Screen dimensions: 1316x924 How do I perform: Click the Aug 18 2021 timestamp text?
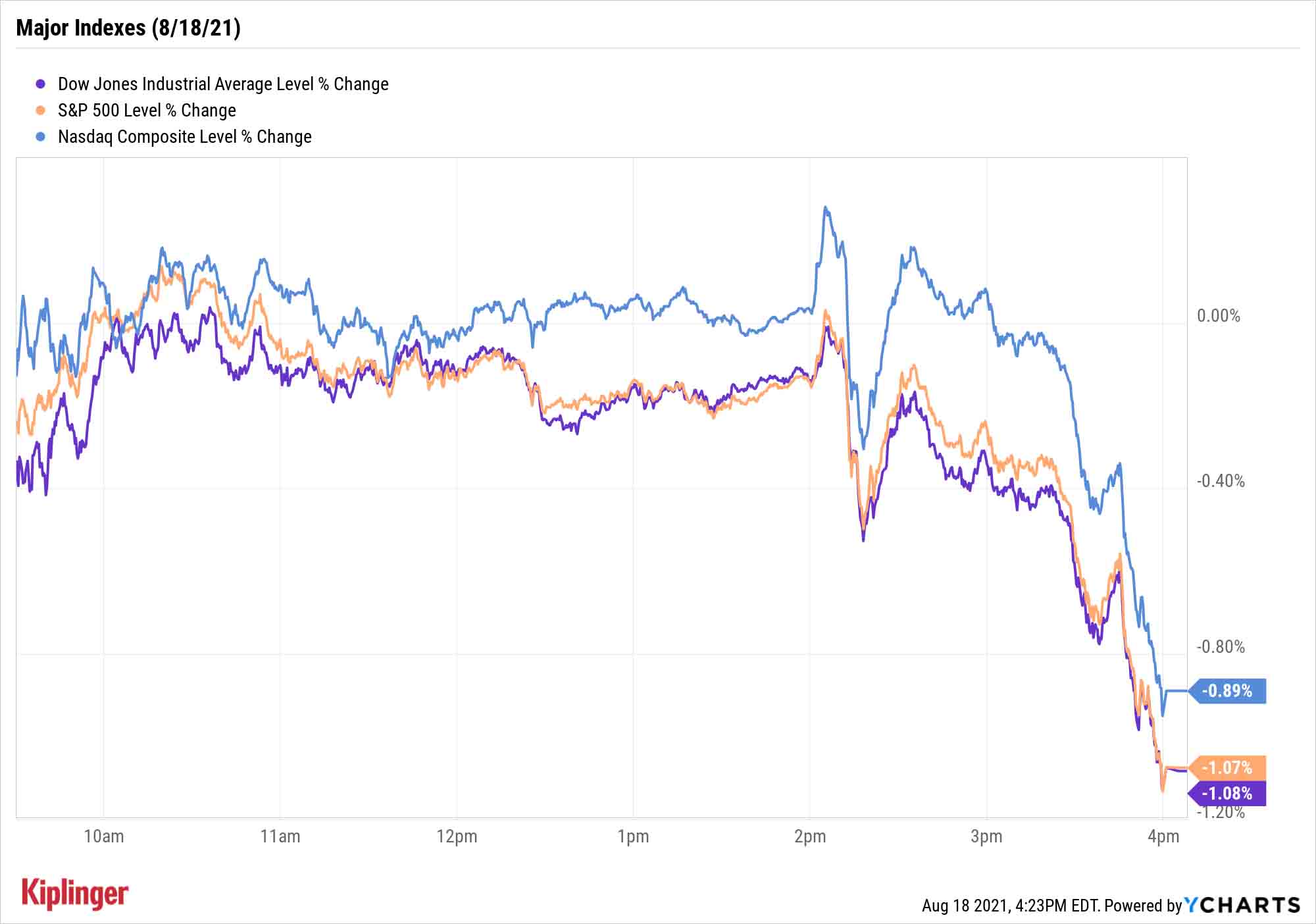point(1009,906)
